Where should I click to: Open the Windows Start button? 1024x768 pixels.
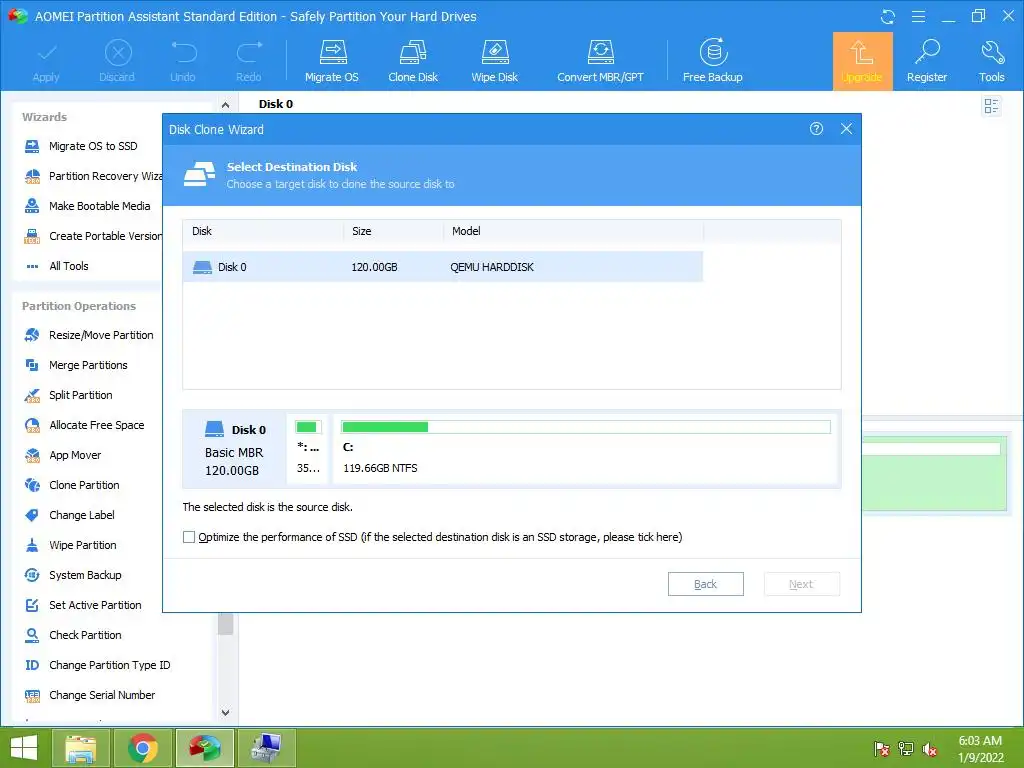point(24,748)
